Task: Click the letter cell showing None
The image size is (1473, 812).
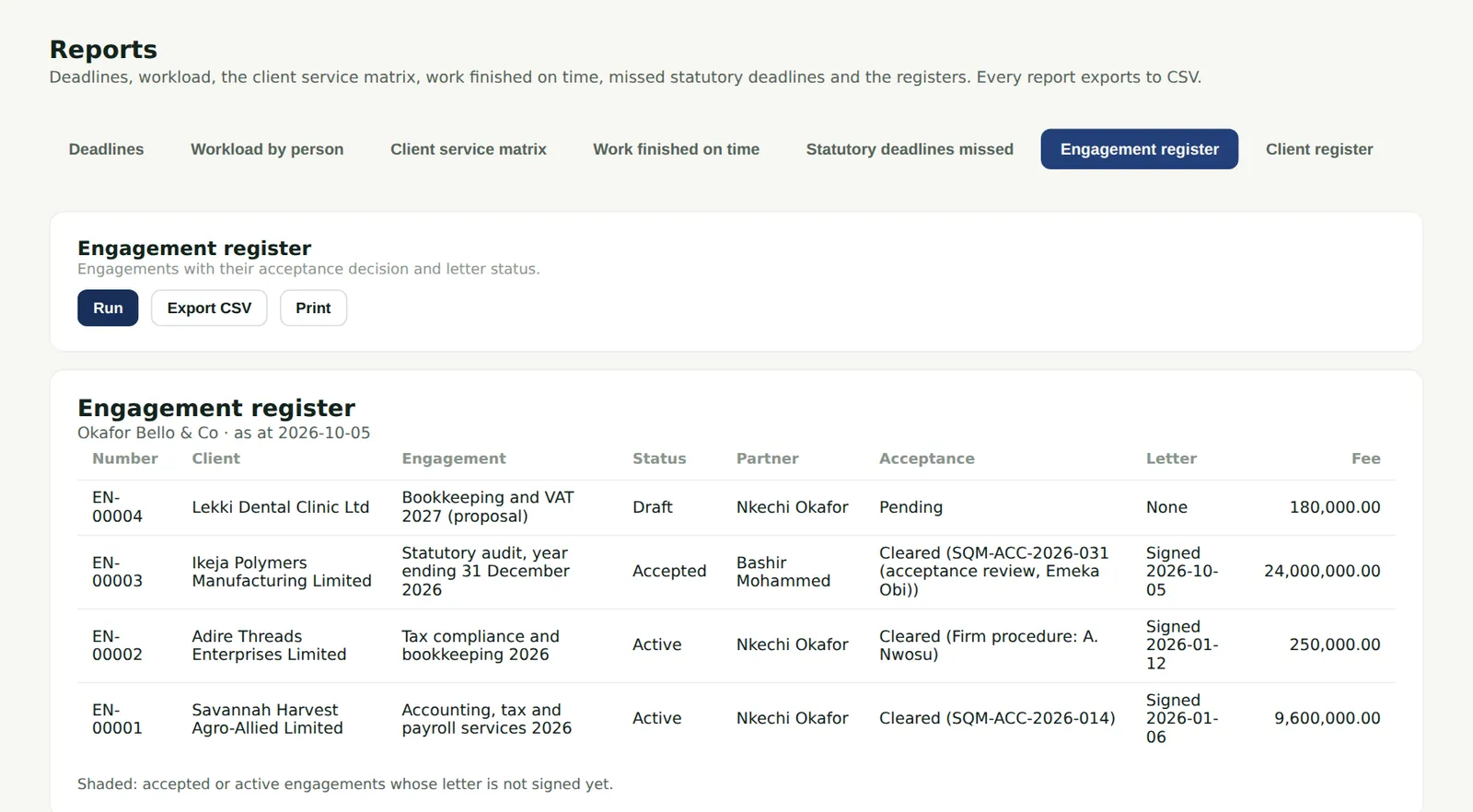Action: click(x=1166, y=507)
